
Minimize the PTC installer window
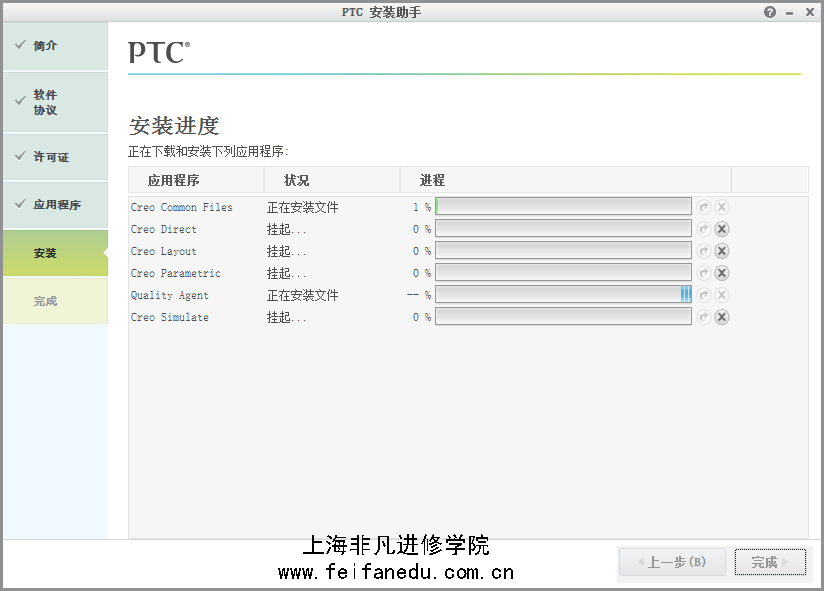(x=789, y=13)
